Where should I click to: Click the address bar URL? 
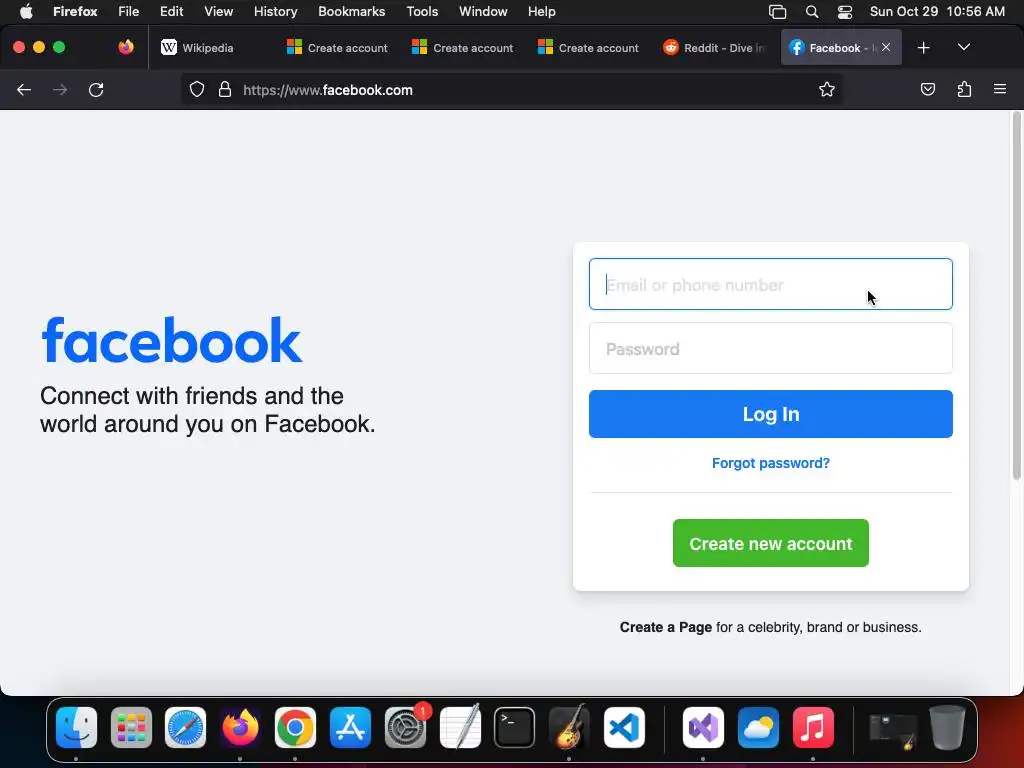[x=328, y=90]
